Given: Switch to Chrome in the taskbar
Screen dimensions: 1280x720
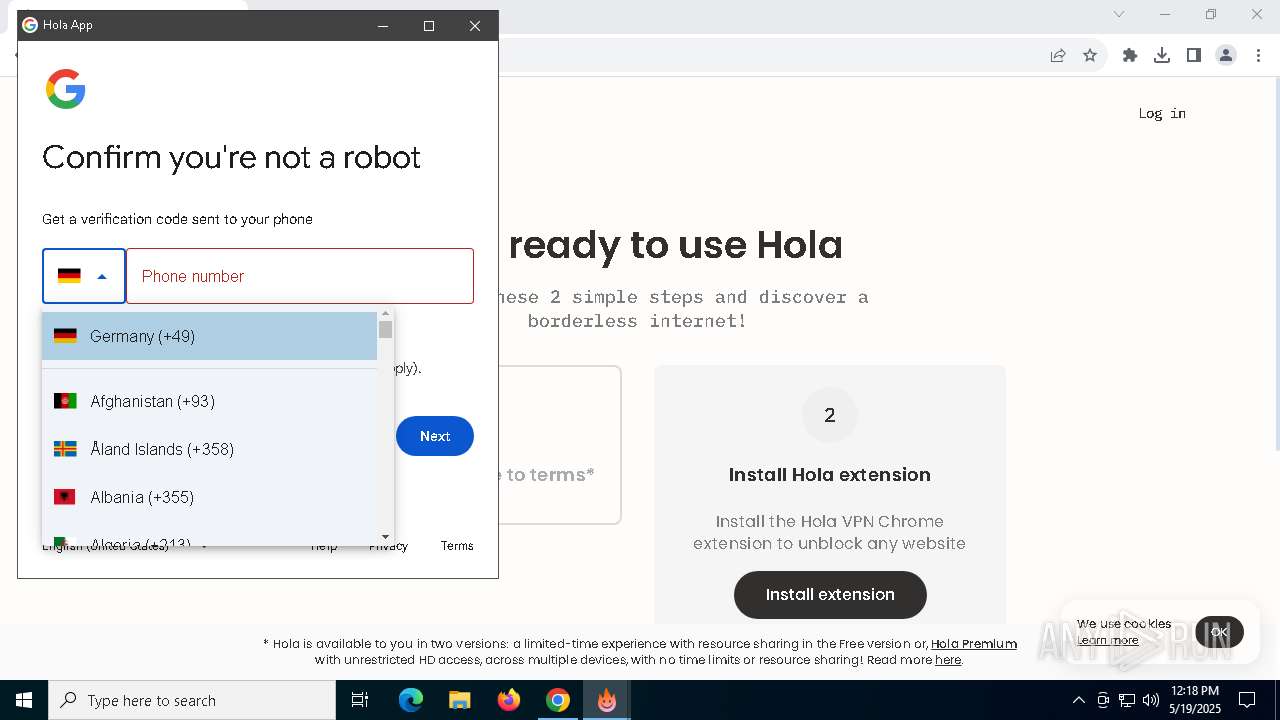Looking at the screenshot, I should [558, 700].
